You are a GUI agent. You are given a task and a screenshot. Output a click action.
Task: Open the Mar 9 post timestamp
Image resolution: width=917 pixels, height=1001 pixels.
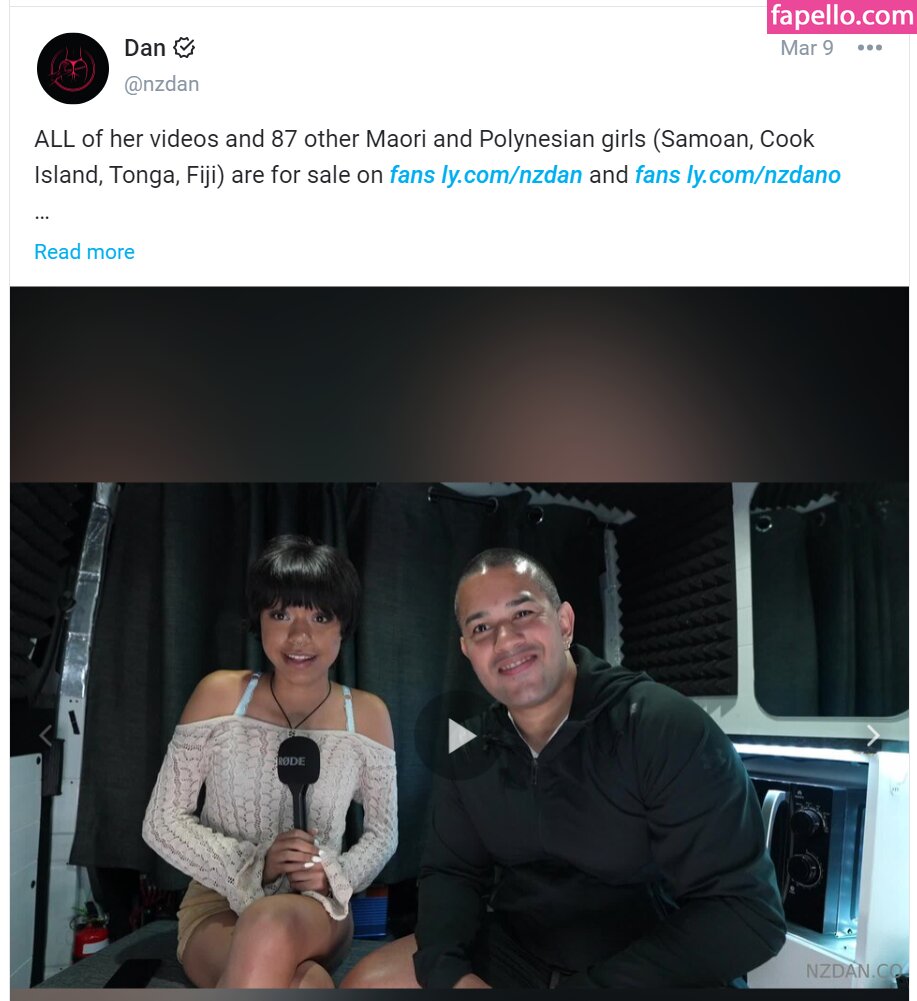807,48
